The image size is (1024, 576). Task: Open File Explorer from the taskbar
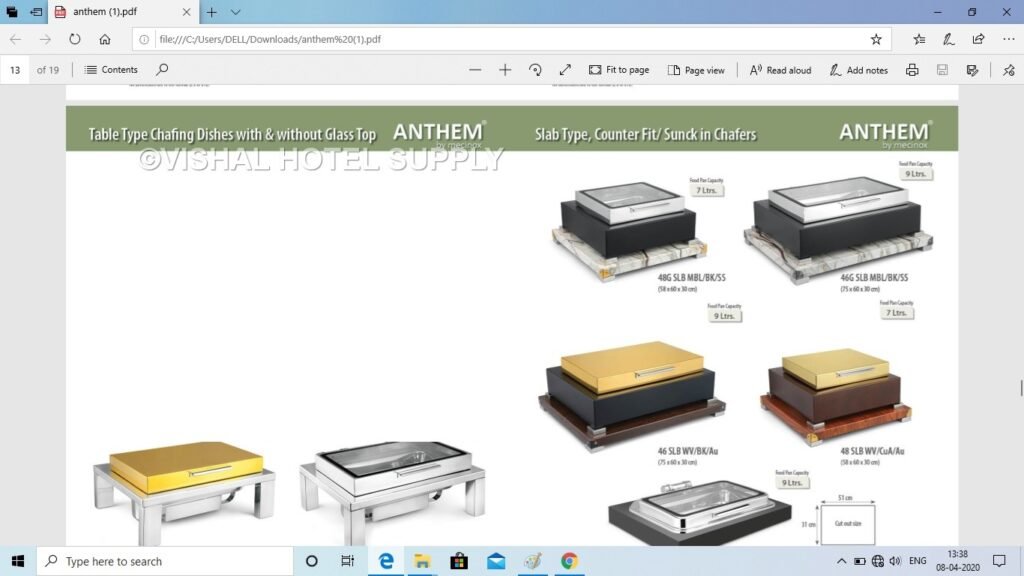(x=422, y=561)
